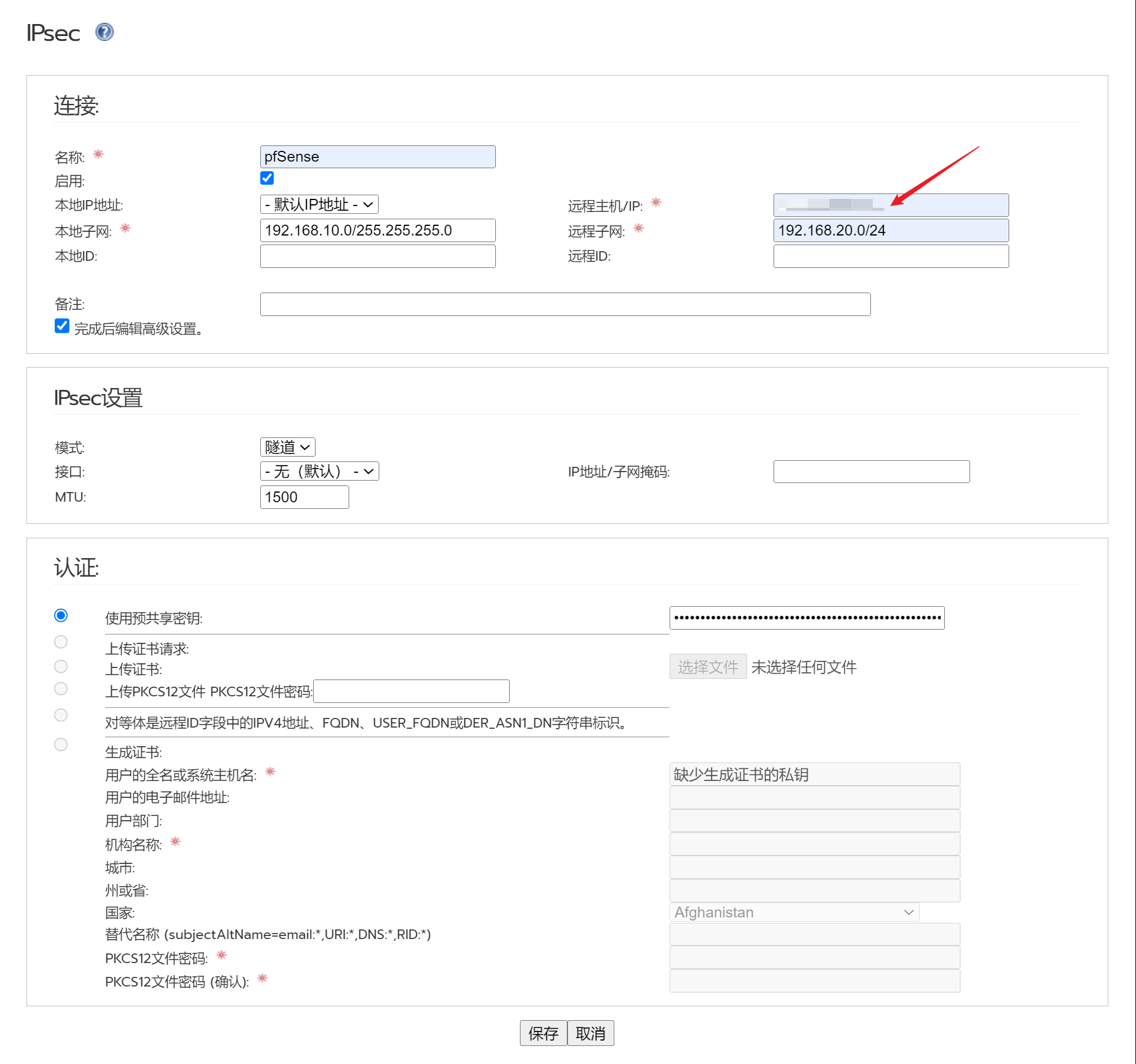
Task: Uncheck 完成后编辑高级设置 checkbox
Action: 62,326
